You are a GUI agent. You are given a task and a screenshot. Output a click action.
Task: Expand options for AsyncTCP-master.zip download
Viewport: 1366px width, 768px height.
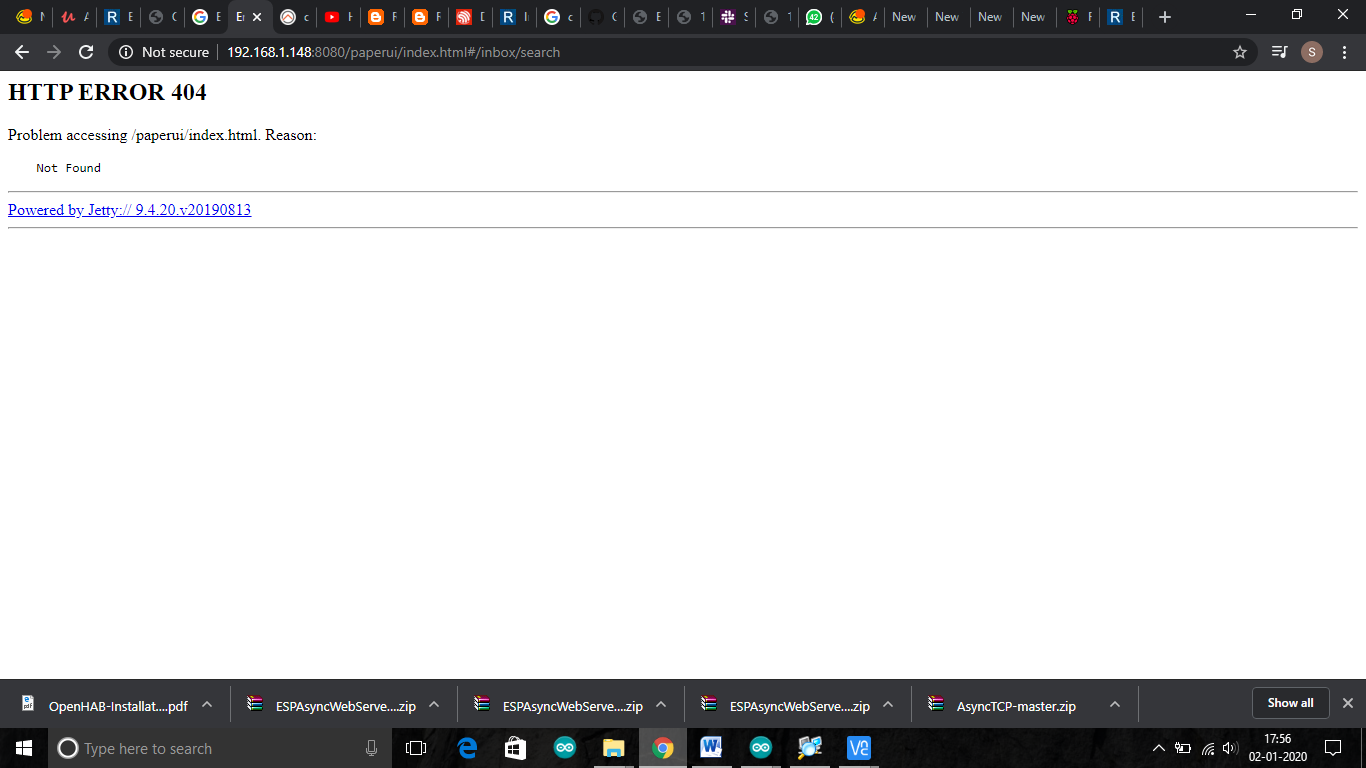tap(1115, 704)
